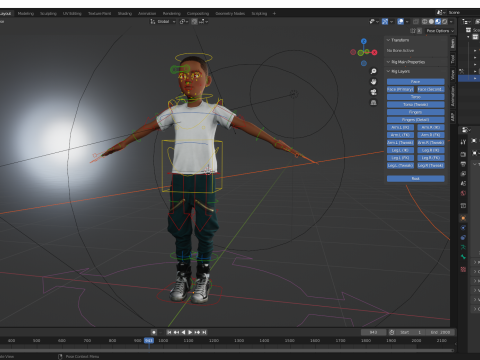
Task: Switch to Sculpting workspace tab
Action: pyautogui.click(x=48, y=13)
